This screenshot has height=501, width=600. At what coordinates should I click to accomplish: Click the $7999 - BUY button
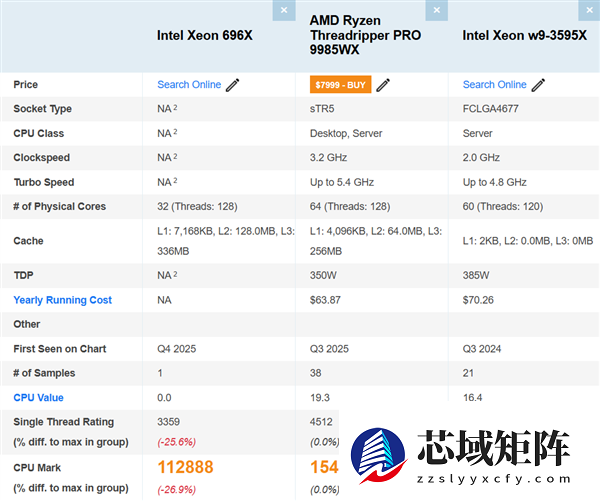[340, 85]
